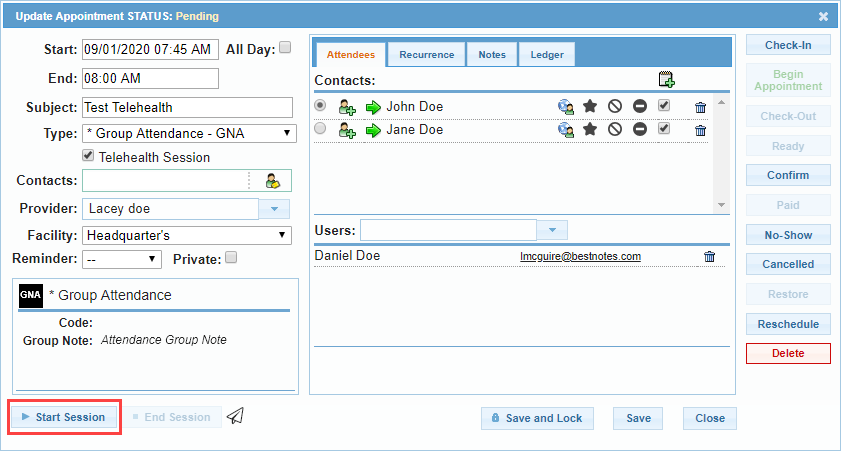Viewport: 841px width, 451px height.
Task: Click GNA appointment type badge
Action: click(x=31, y=295)
